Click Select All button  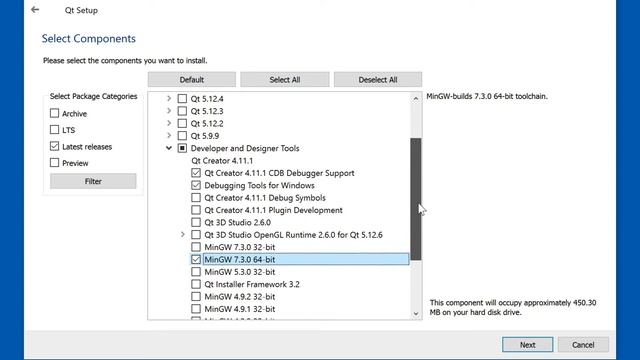[284, 80]
